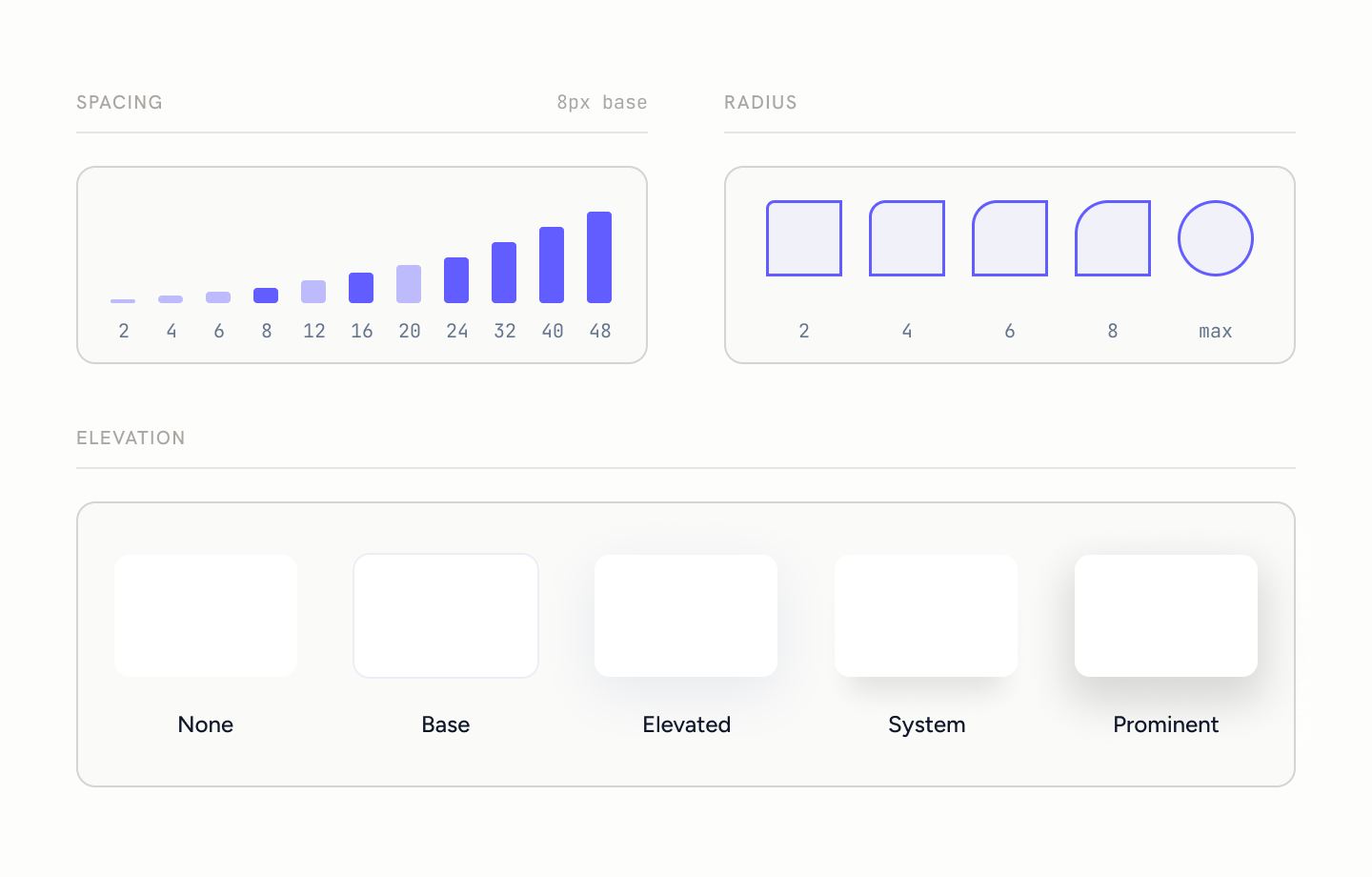Click the "Prominent" label text
The height and width of the screenshot is (877, 1372).
tap(1166, 724)
